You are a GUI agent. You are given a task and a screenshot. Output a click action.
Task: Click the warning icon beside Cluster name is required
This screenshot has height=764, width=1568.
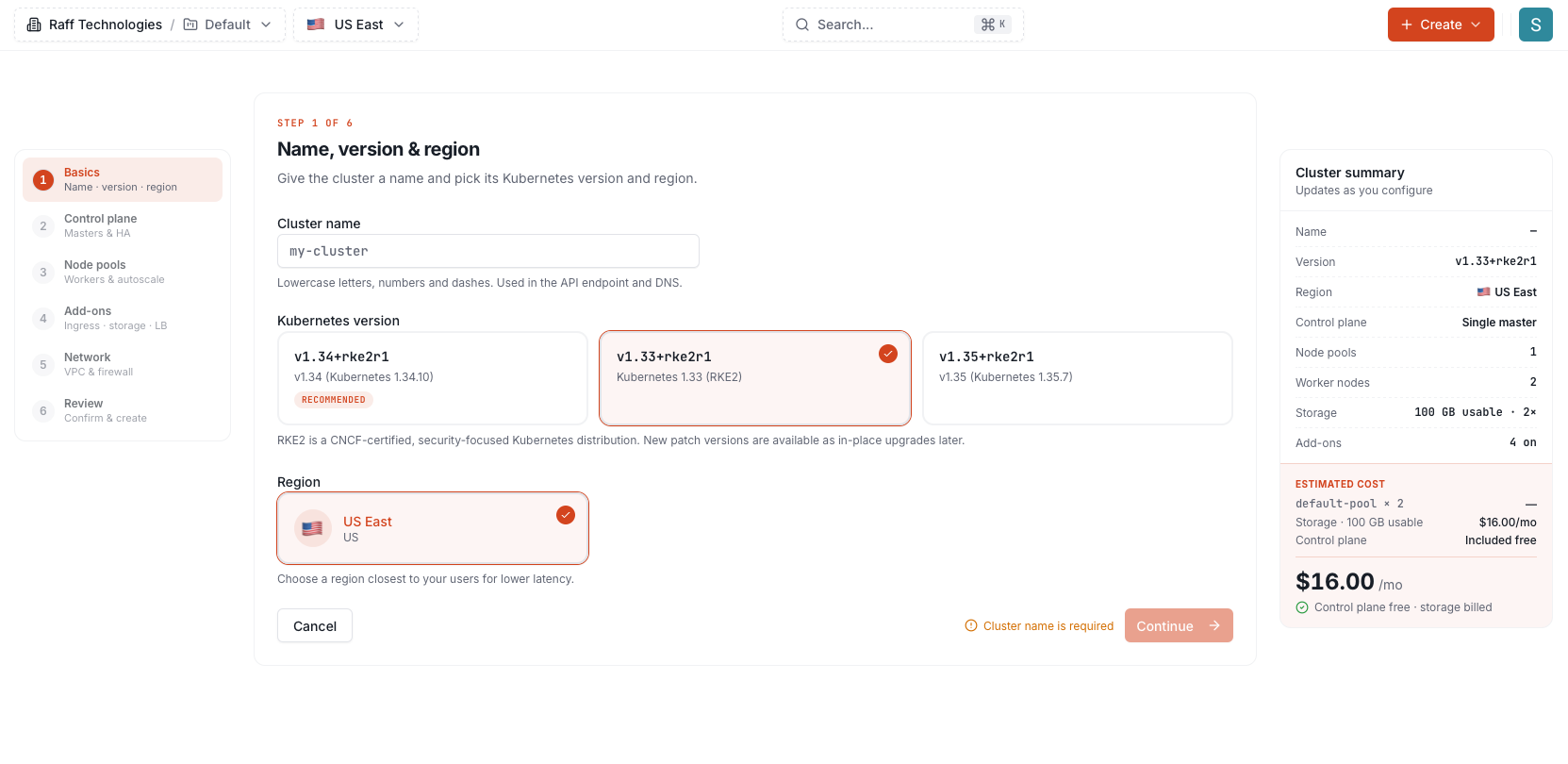tap(971, 625)
